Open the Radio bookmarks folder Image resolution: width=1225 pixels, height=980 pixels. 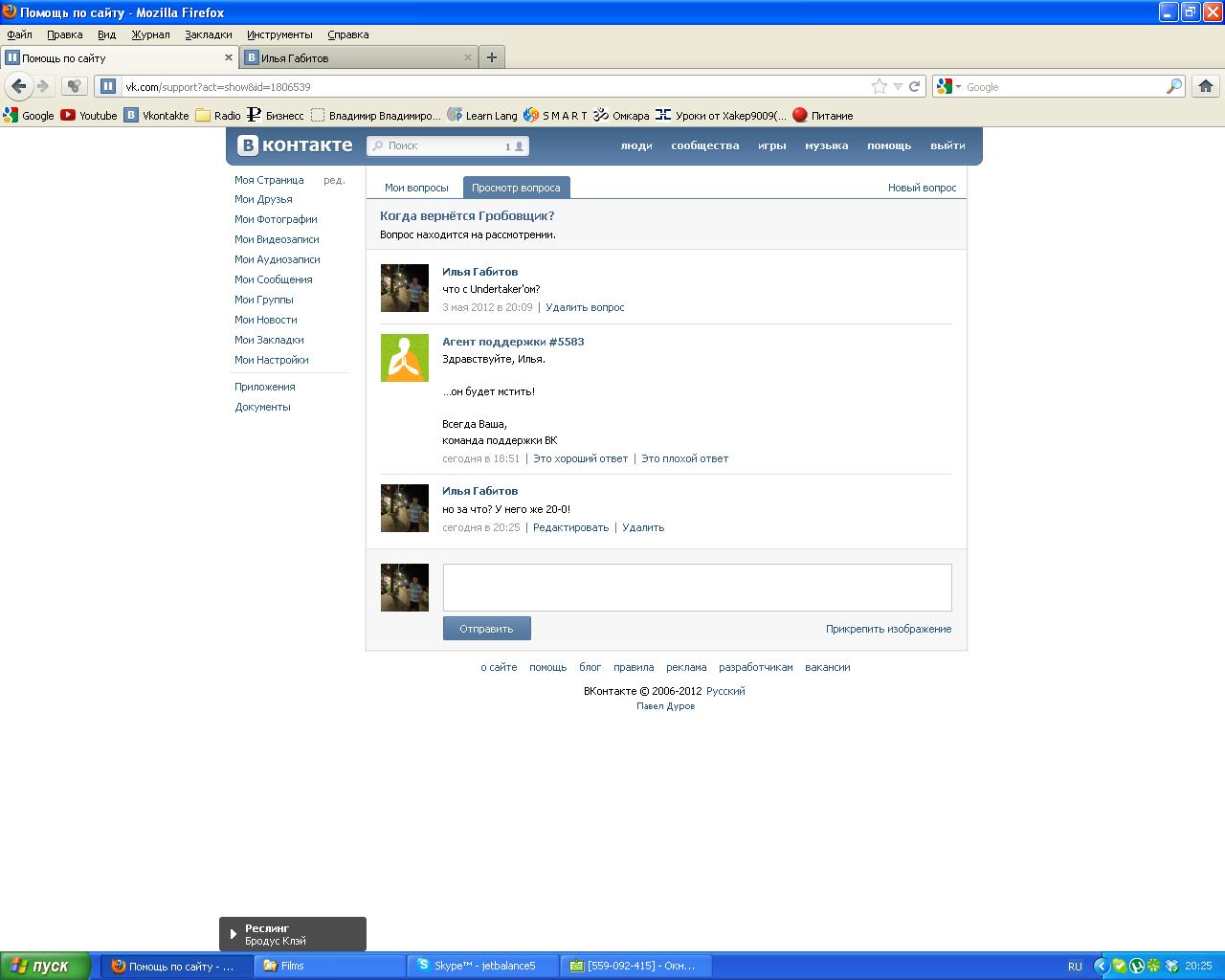[218, 115]
